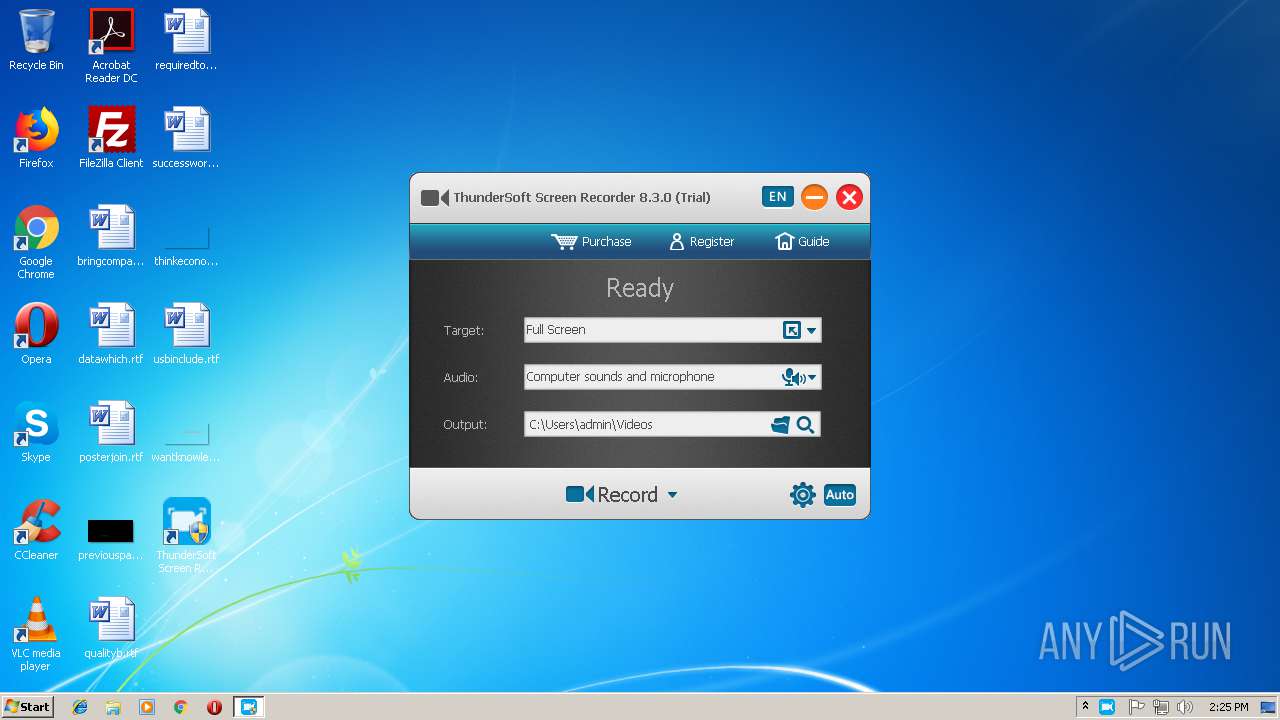Select the requiredto... document file
The height and width of the screenshot is (720, 1280).
(186, 40)
